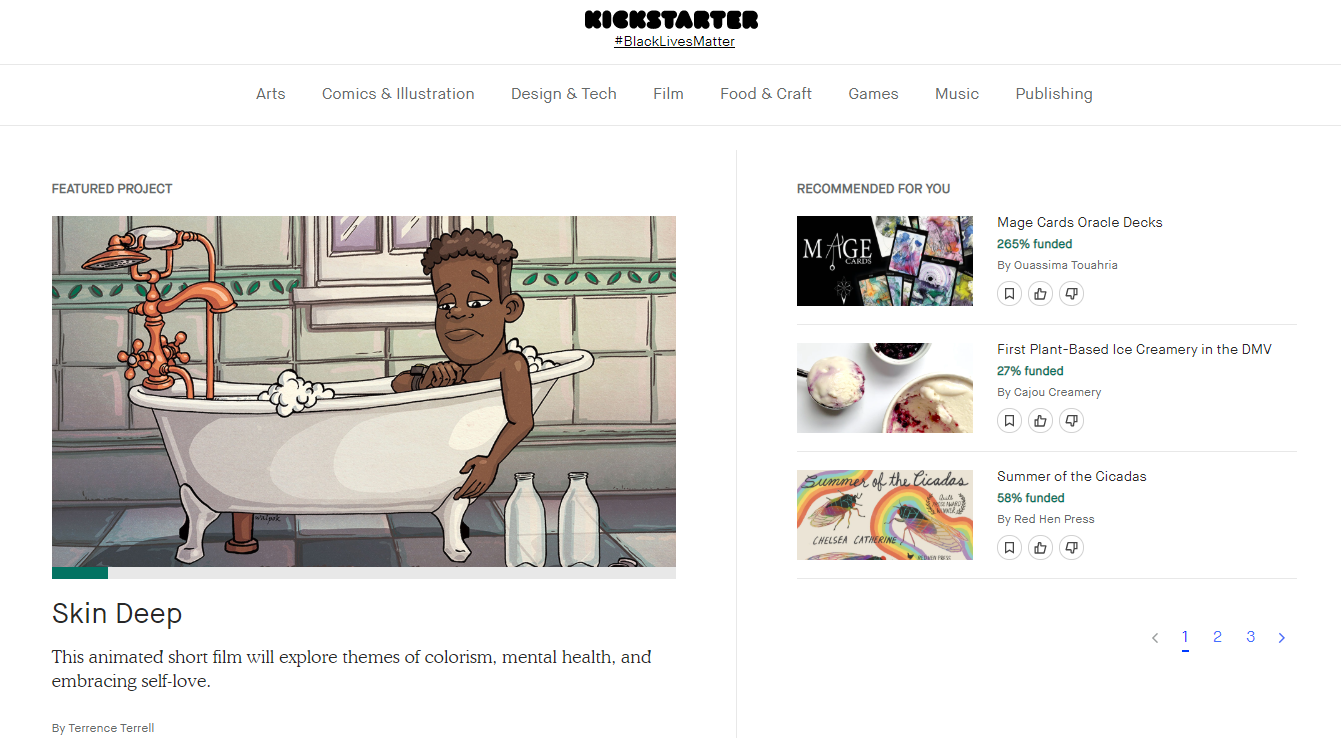Image resolution: width=1341 pixels, height=754 pixels.
Task: Bookmark the Mage Cards Oracle Decks project
Action: (1009, 294)
